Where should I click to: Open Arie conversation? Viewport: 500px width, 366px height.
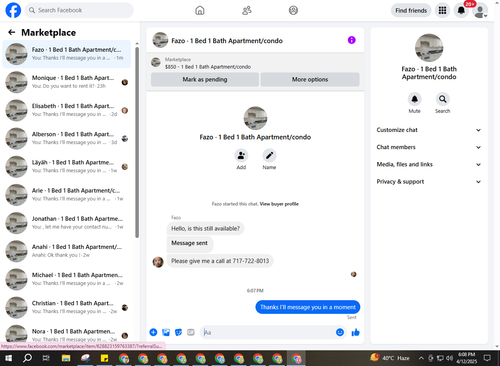[67, 195]
